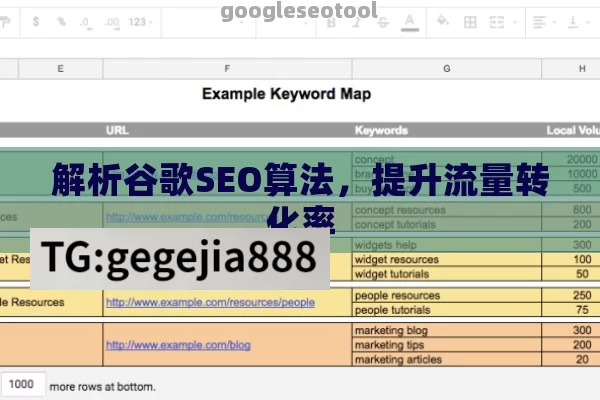Image resolution: width=600 pixels, height=400 pixels.
Task: Open the horizontal align dropdown arrow
Action: point(554,22)
